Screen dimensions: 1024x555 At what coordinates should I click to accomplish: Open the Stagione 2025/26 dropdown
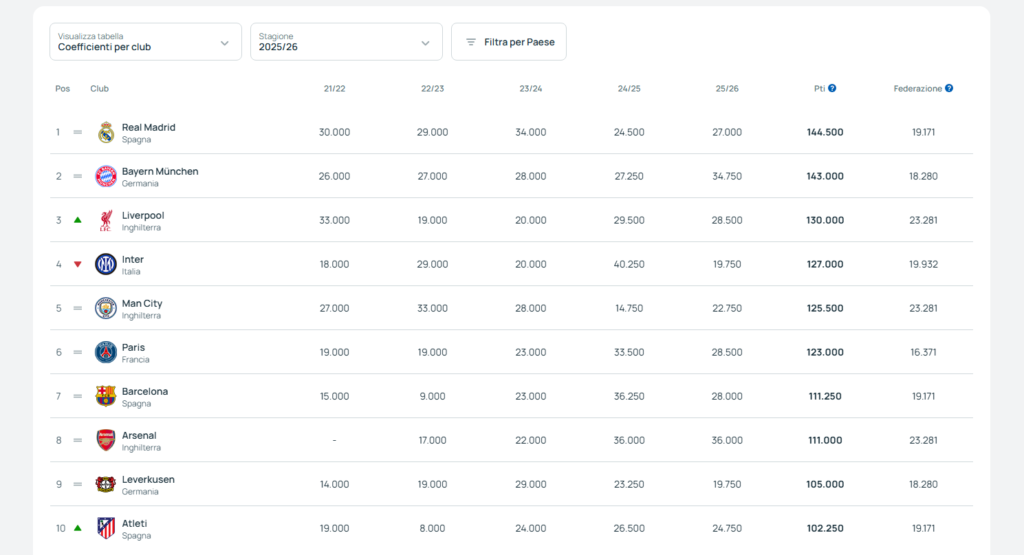[346, 42]
